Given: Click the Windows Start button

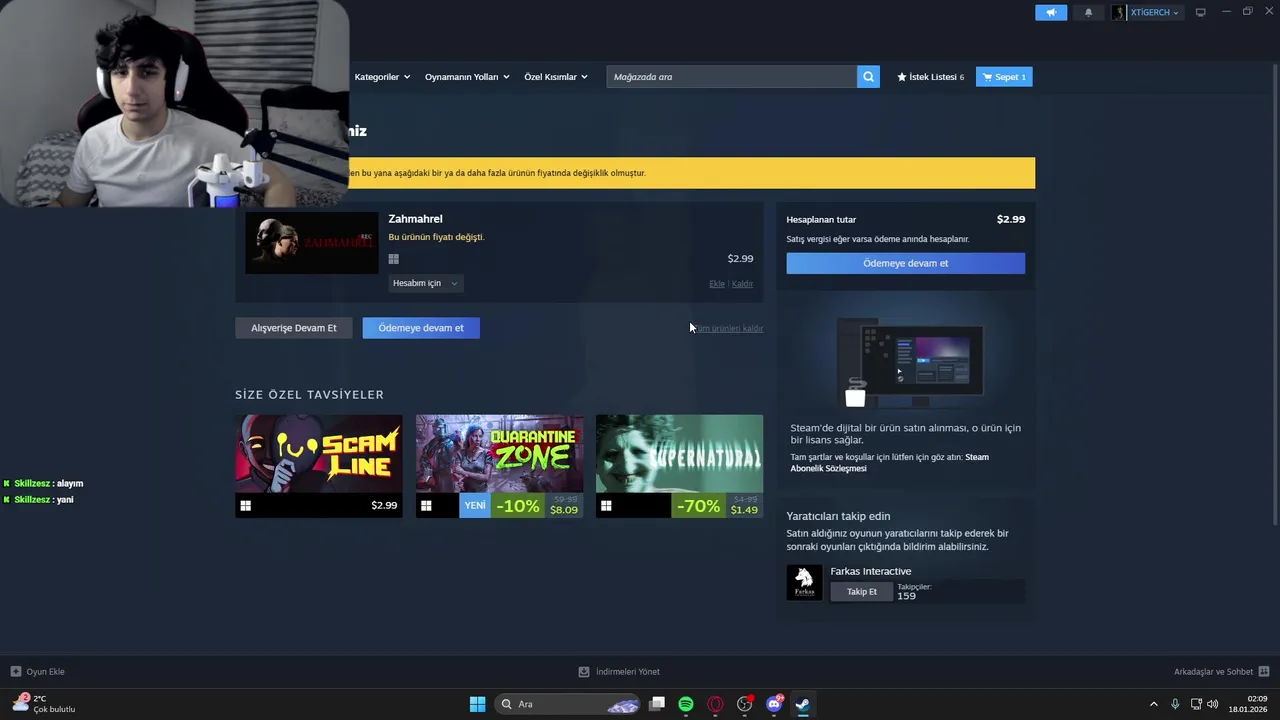Looking at the screenshot, I should pyautogui.click(x=477, y=704).
